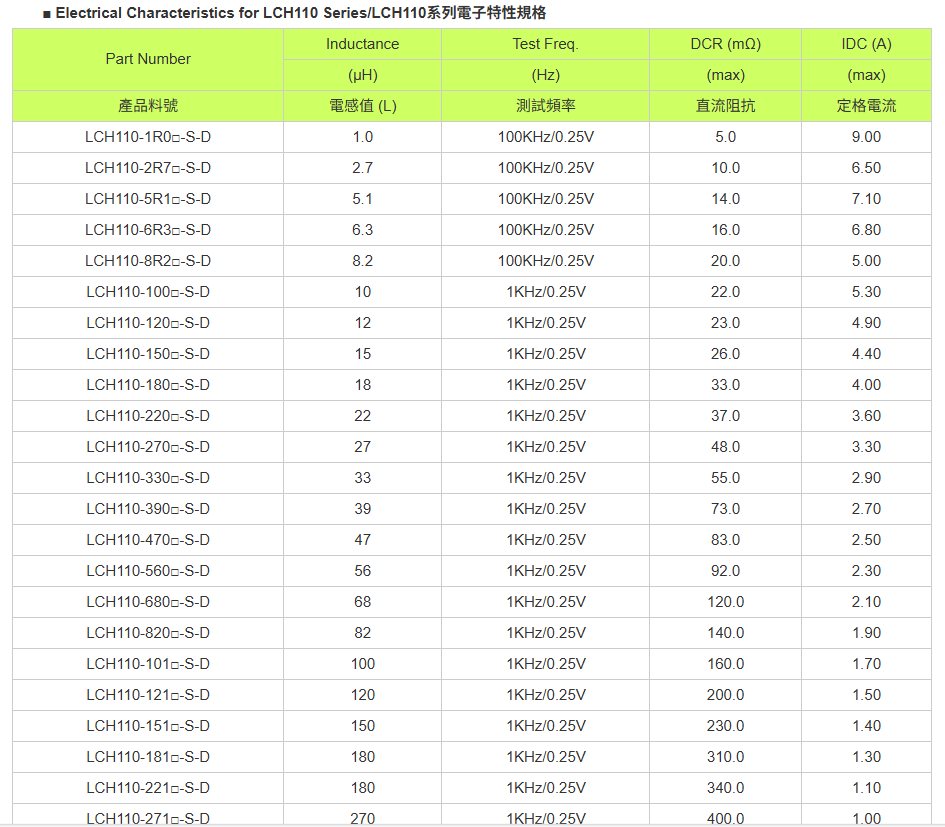Click part number LCH110-680□-S-D

[x=148, y=602]
